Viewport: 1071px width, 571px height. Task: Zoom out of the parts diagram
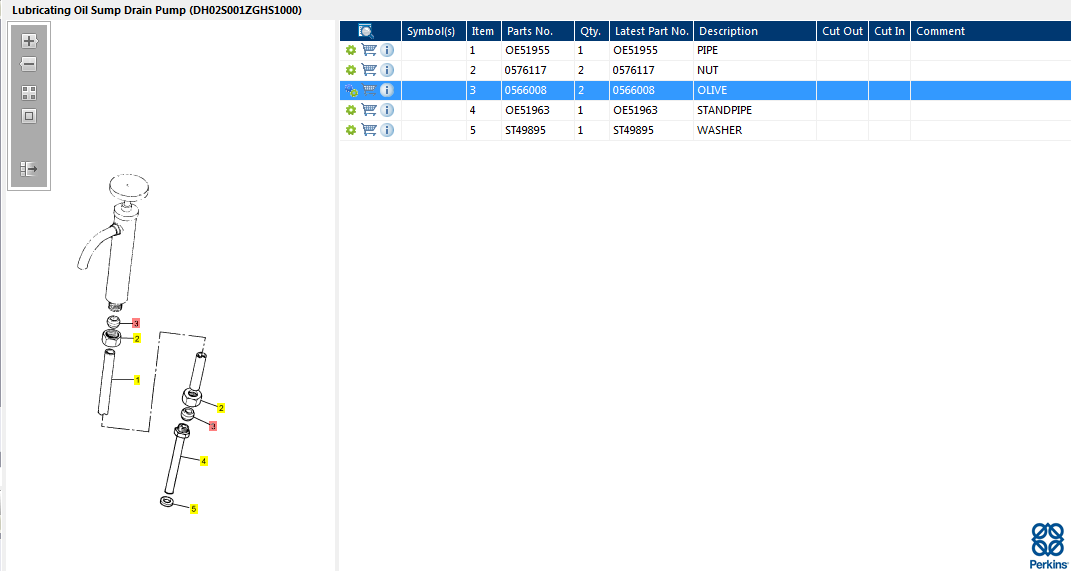point(29,64)
